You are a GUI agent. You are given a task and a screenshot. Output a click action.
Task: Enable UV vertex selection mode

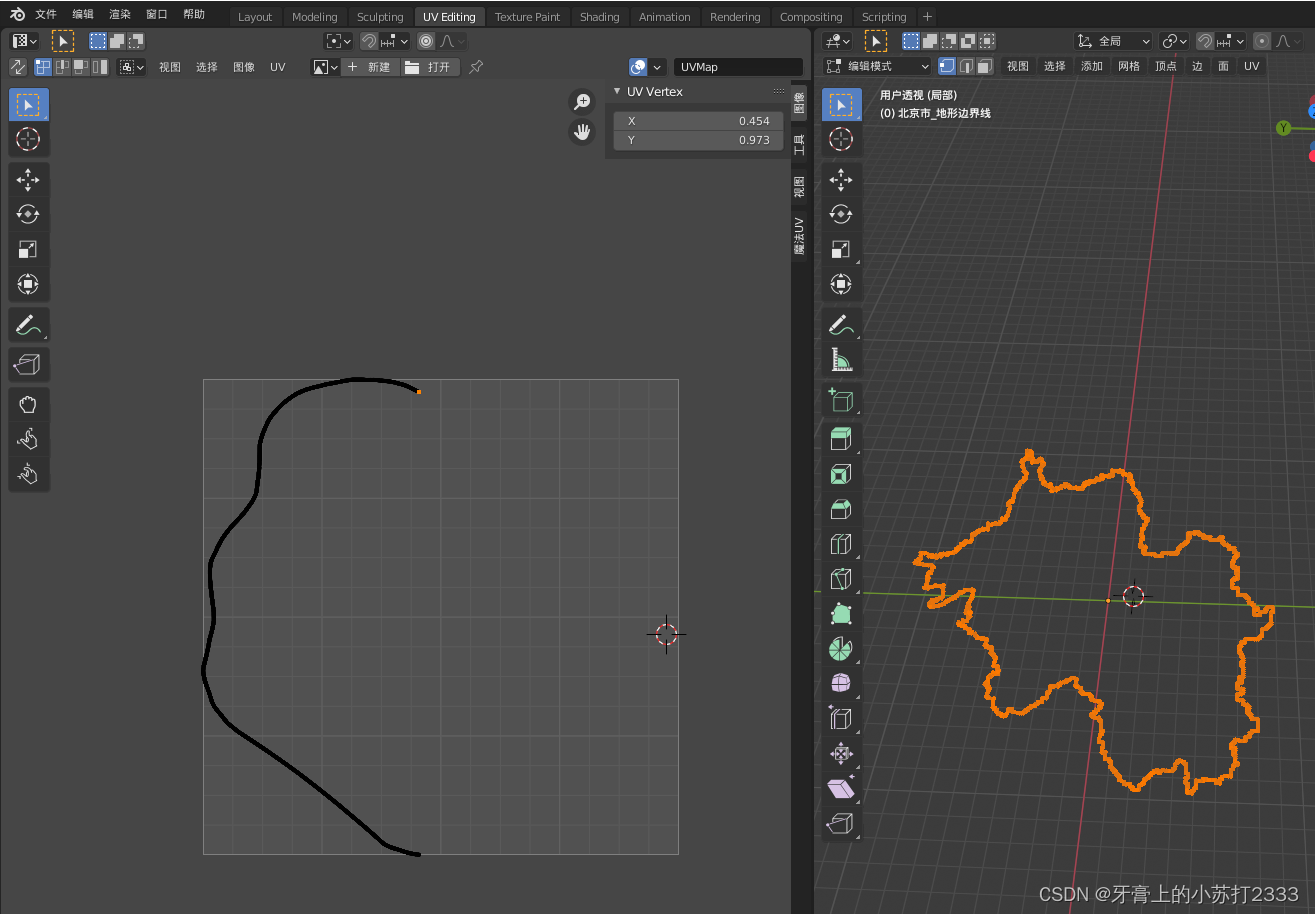click(43, 67)
